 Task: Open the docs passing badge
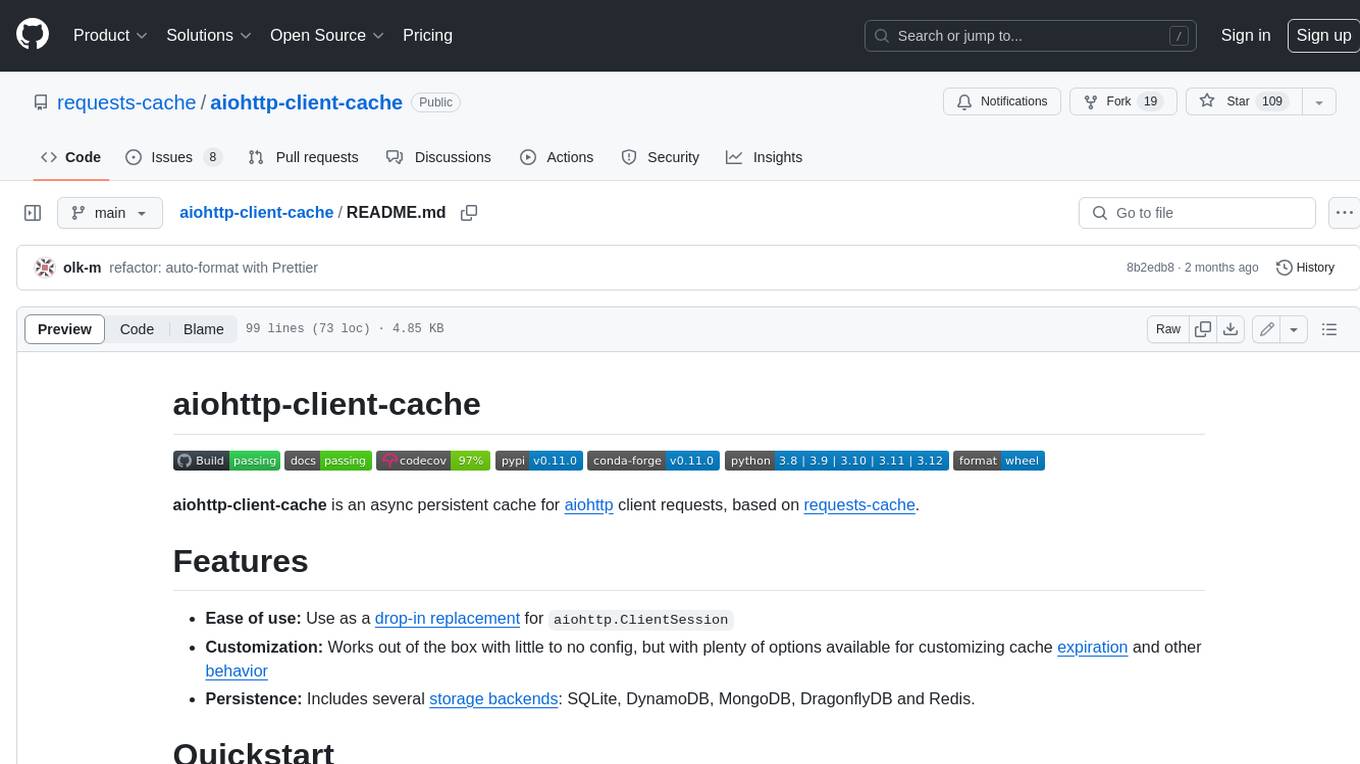(328, 461)
